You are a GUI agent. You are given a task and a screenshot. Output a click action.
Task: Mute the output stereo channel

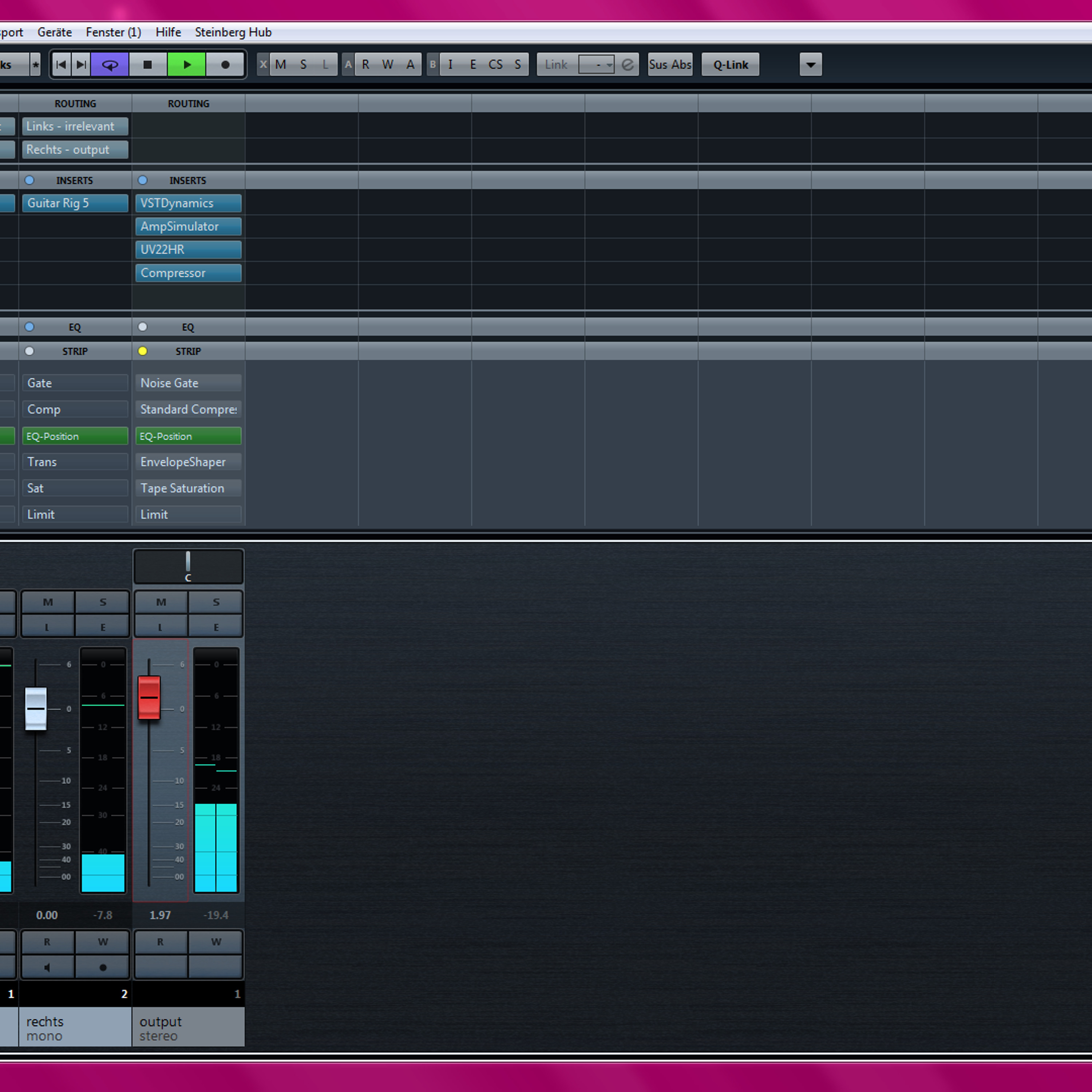pos(161,602)
